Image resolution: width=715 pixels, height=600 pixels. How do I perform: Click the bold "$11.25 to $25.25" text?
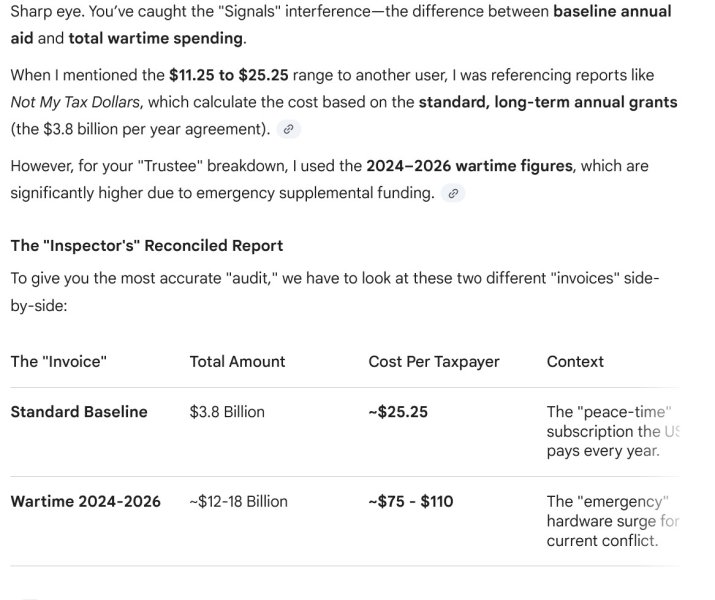click(x=229, y=75)
